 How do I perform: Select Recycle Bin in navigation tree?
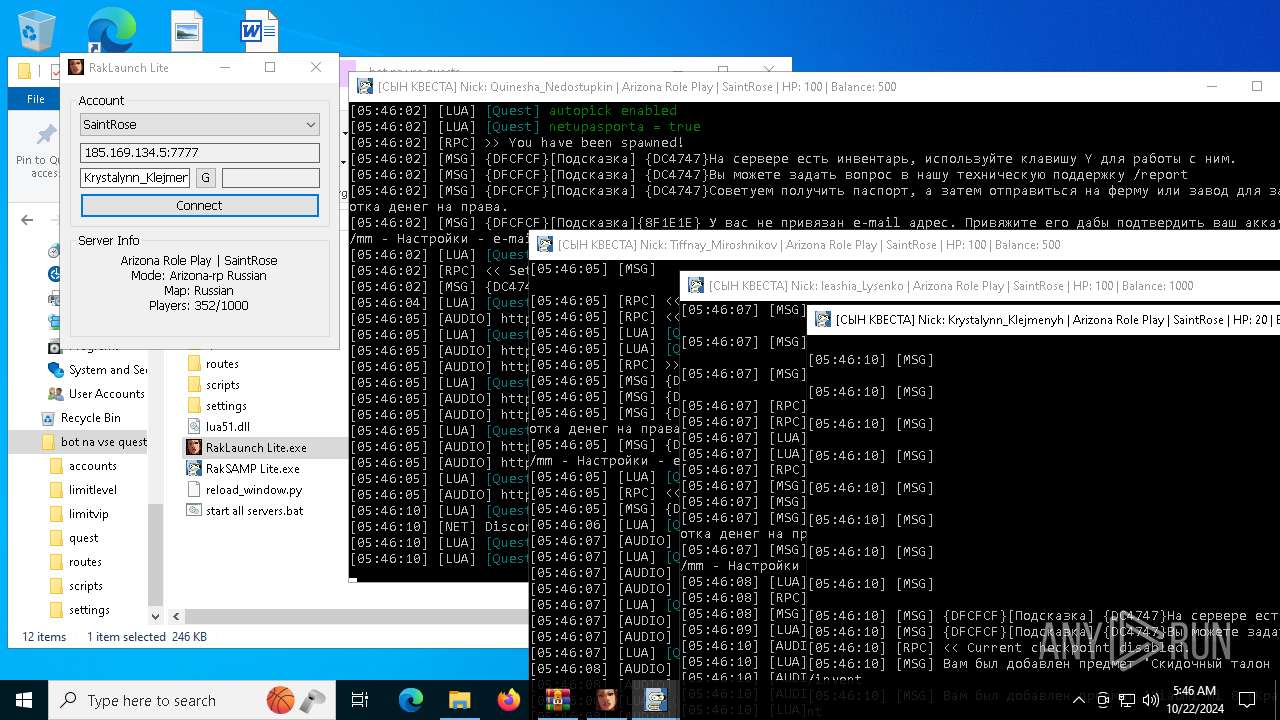(90, 418)
